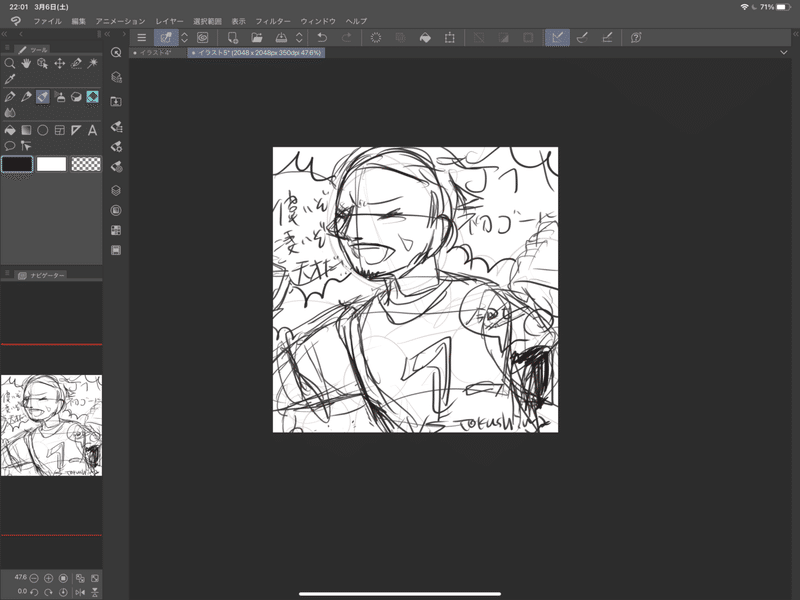The image size is (800, 600).
Task: Expand touch gesture options arrows
Action: pos(185,37)
